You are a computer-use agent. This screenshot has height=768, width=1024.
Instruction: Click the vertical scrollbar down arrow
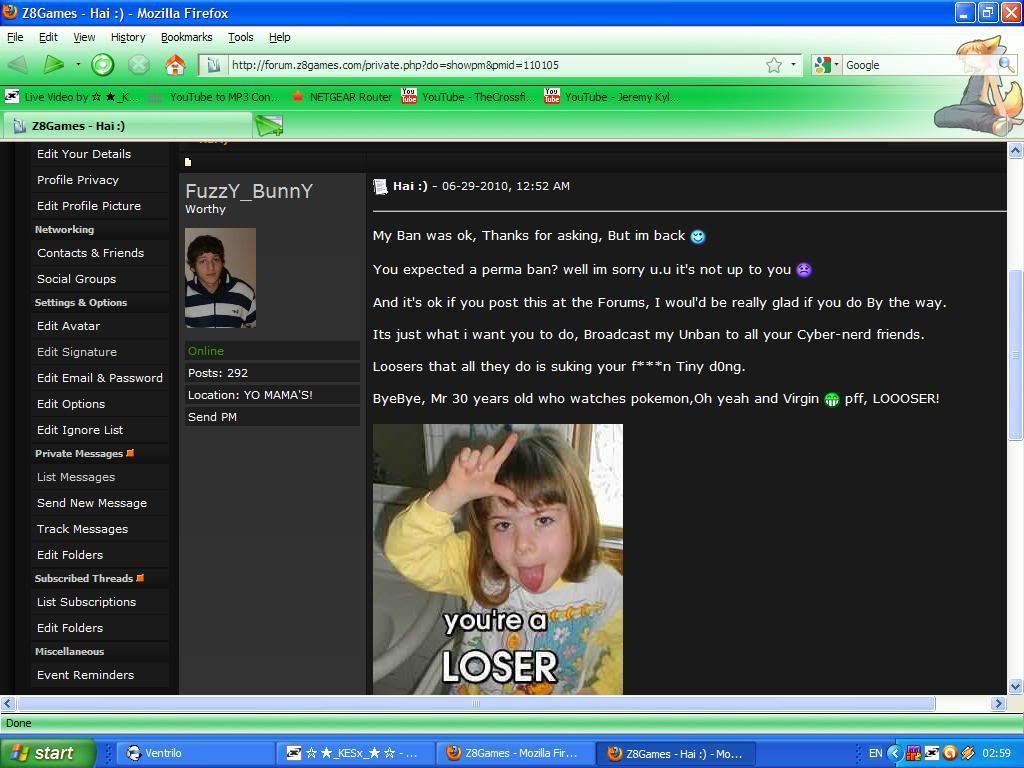click(1015, 686)
